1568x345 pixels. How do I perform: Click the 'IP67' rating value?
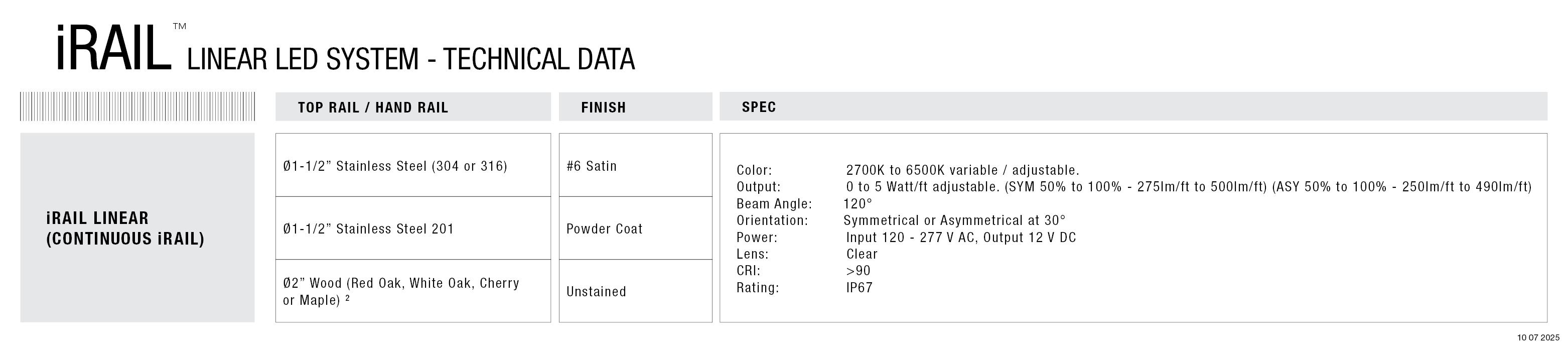point(859,288)
